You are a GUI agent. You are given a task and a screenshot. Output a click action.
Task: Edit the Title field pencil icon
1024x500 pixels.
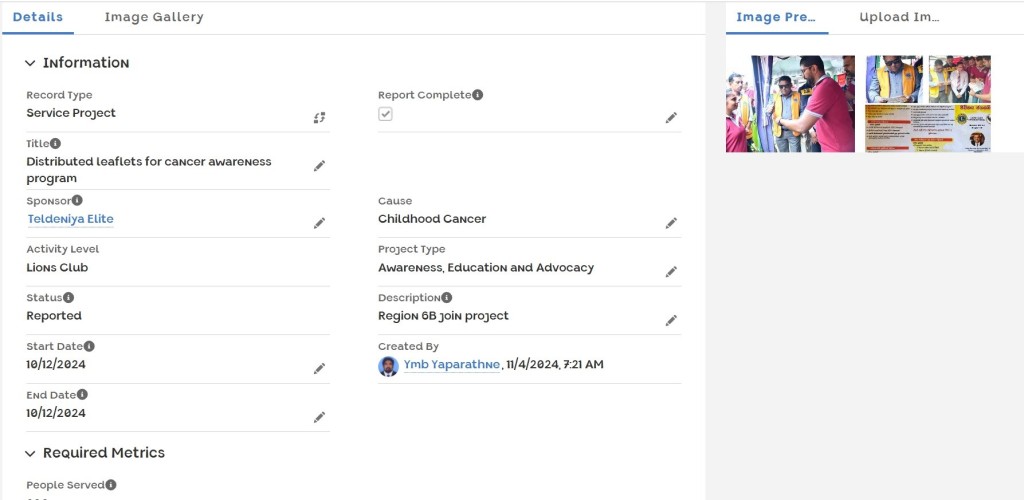319,166
